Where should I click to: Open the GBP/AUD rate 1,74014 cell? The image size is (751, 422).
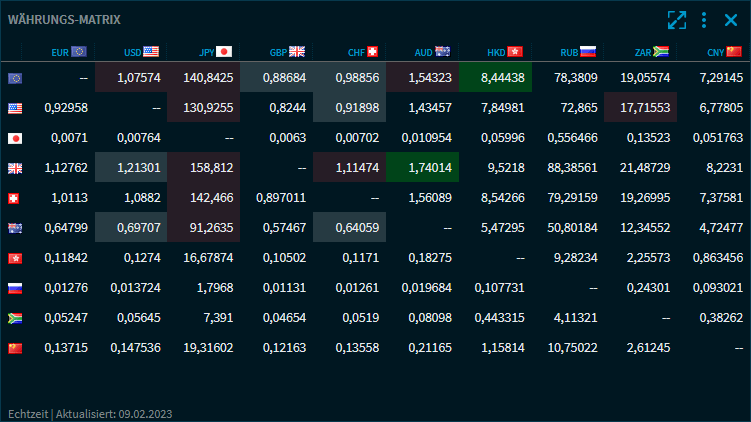click(x=423, y=168)
